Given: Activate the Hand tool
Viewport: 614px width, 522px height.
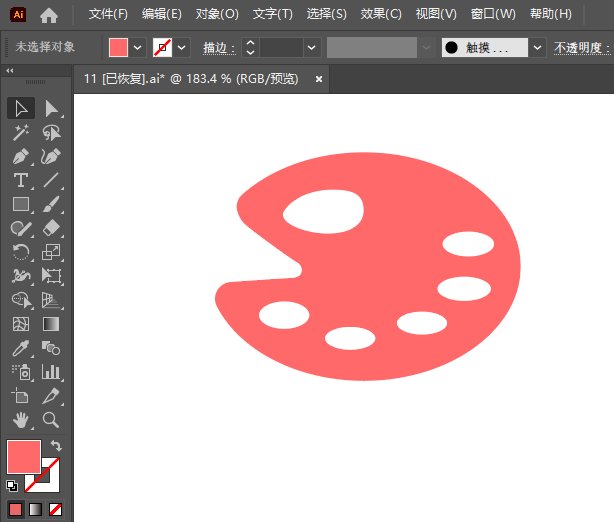Looking at the screenshot, I should coord(20,420).
